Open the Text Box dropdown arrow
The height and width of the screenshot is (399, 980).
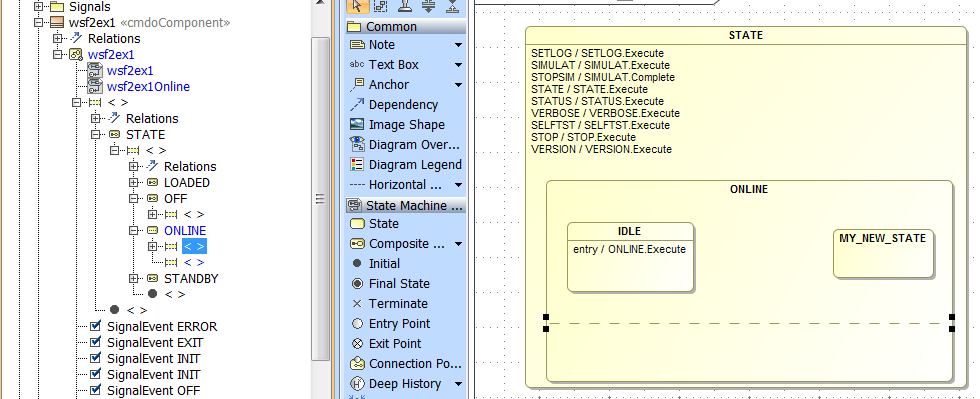tap(458, 65)
